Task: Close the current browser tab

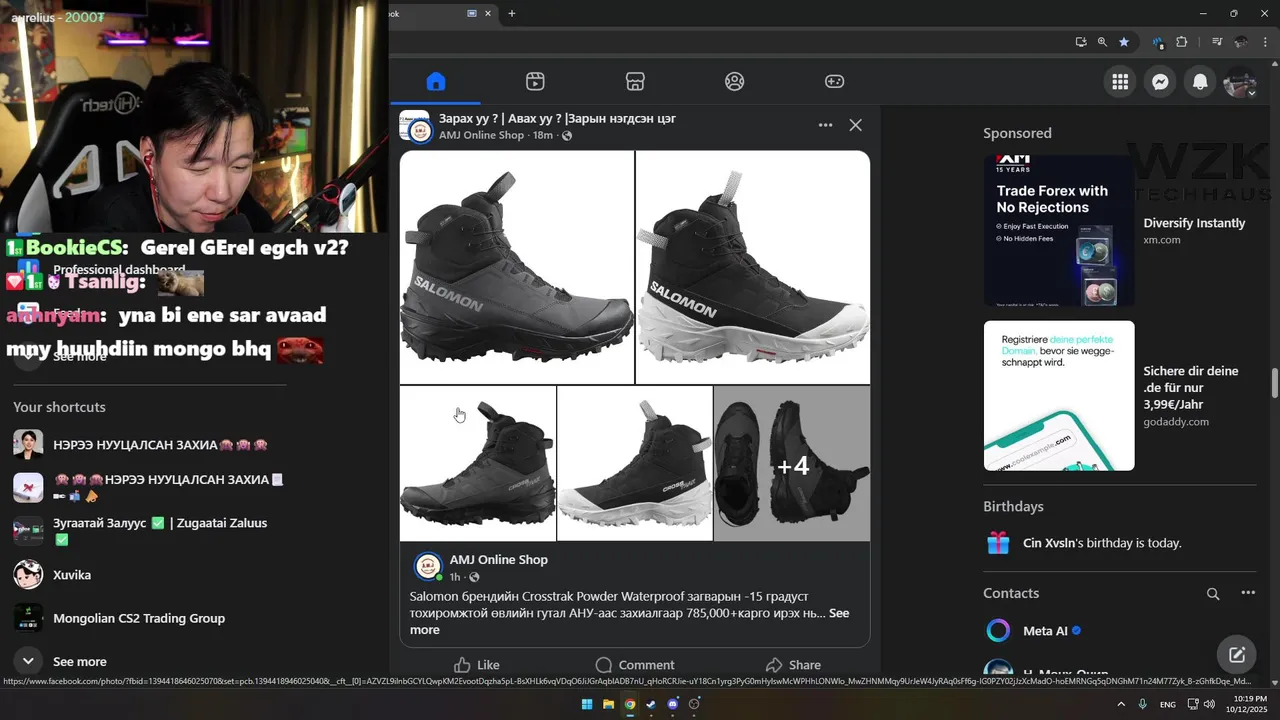Action: point(488,13)
